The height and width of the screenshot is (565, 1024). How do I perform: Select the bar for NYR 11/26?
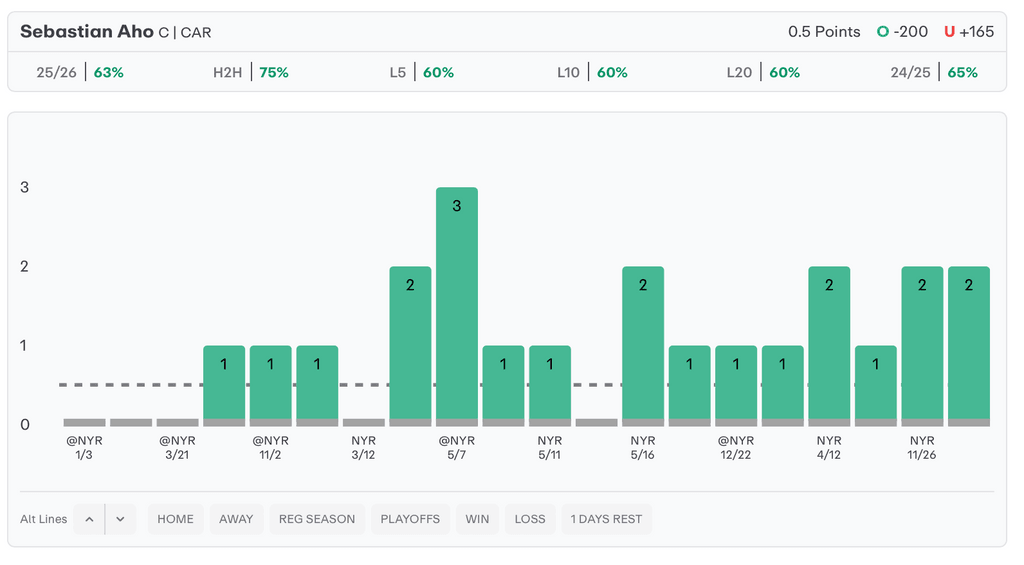922,345
